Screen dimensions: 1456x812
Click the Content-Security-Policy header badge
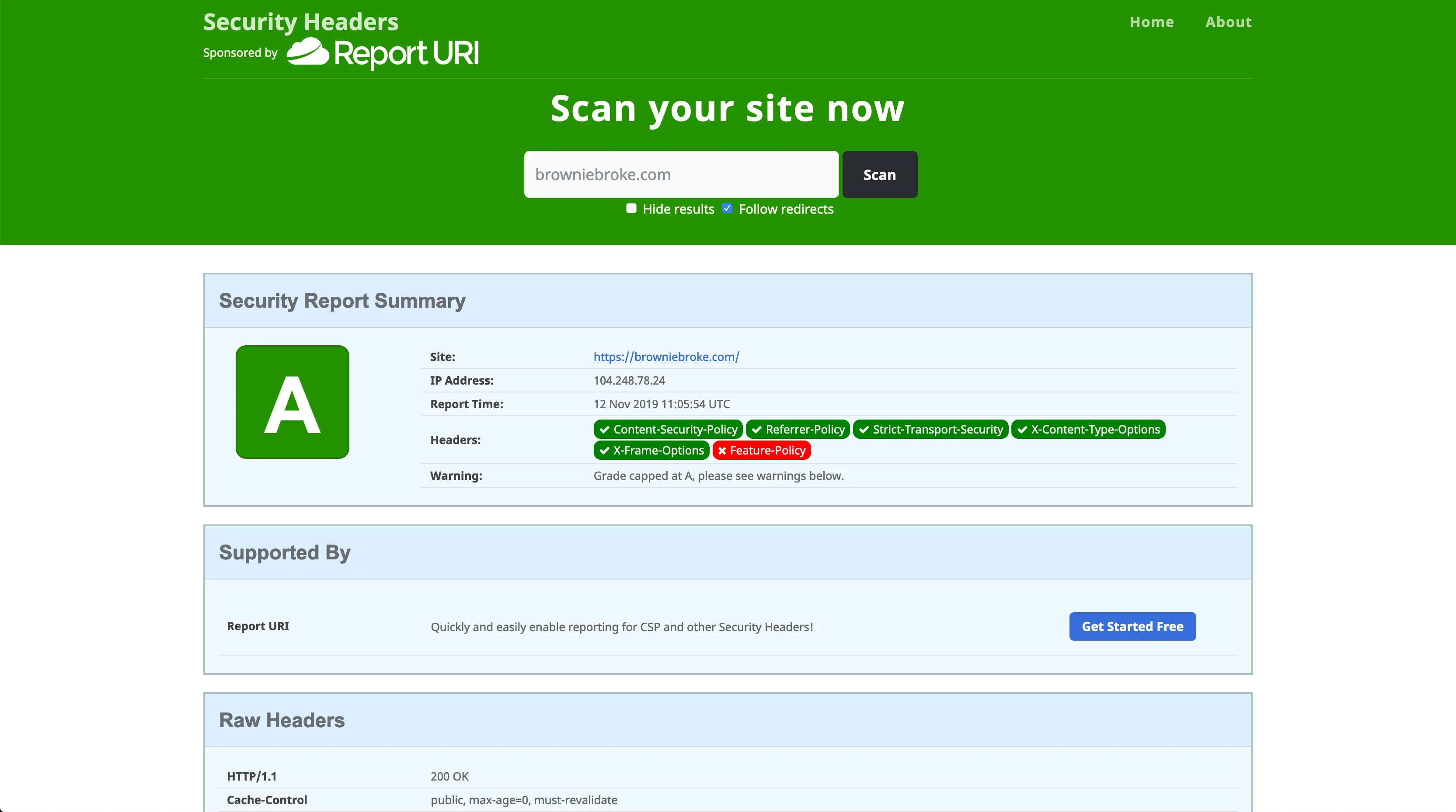668,430
